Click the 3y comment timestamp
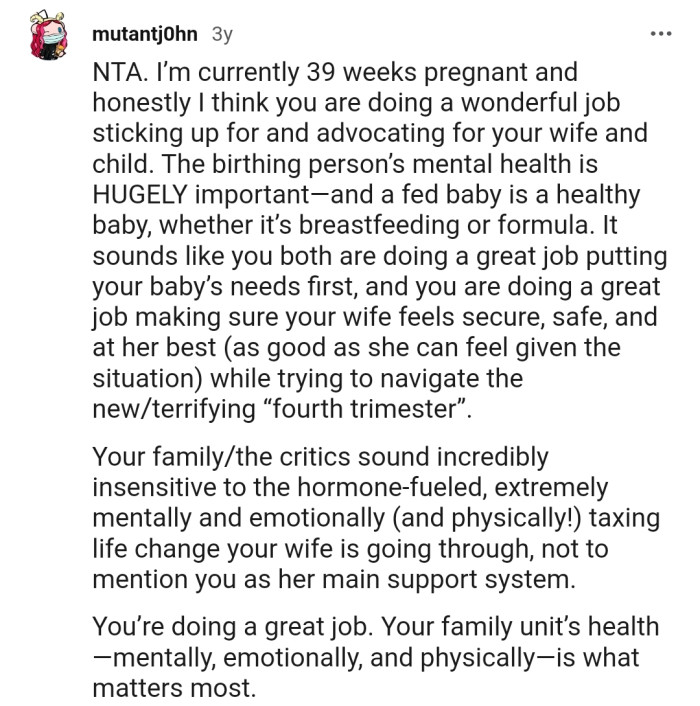Screen dimensions: 700x706 tap(222, 34)
